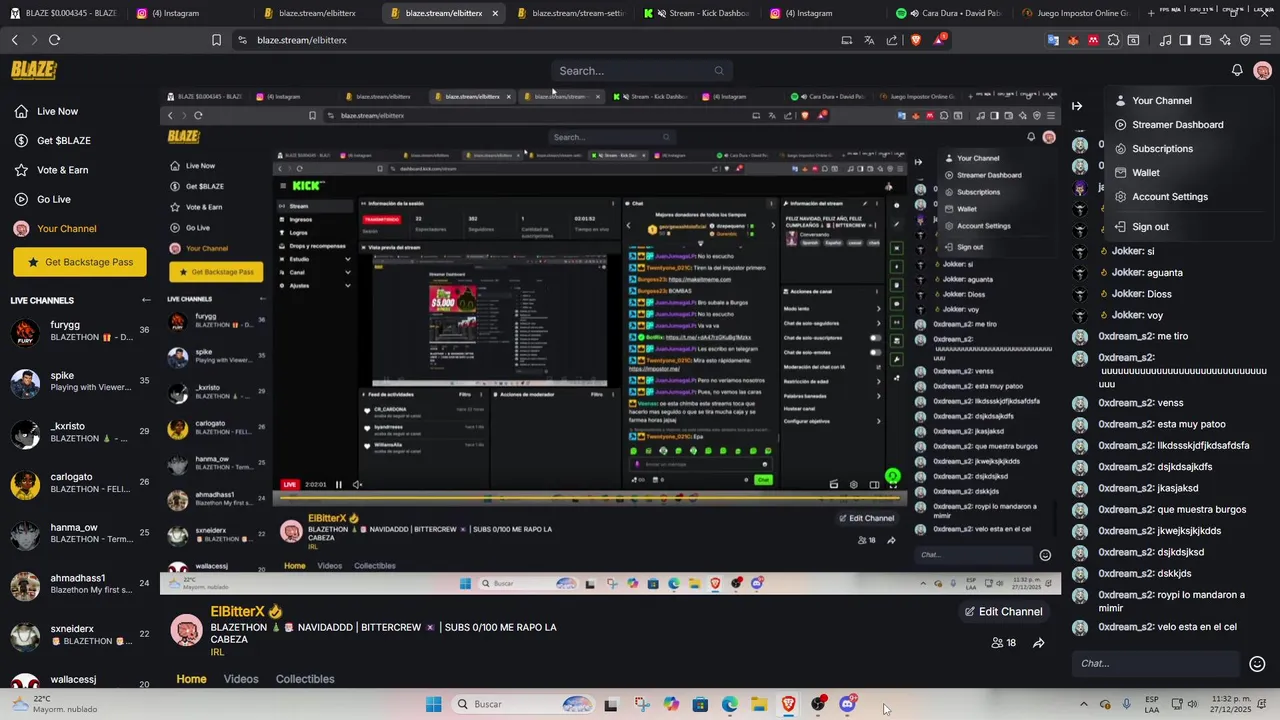Open Brave's hamburger main menu
This screenshot has width=1280, height=720.
tap(1266, 40)
